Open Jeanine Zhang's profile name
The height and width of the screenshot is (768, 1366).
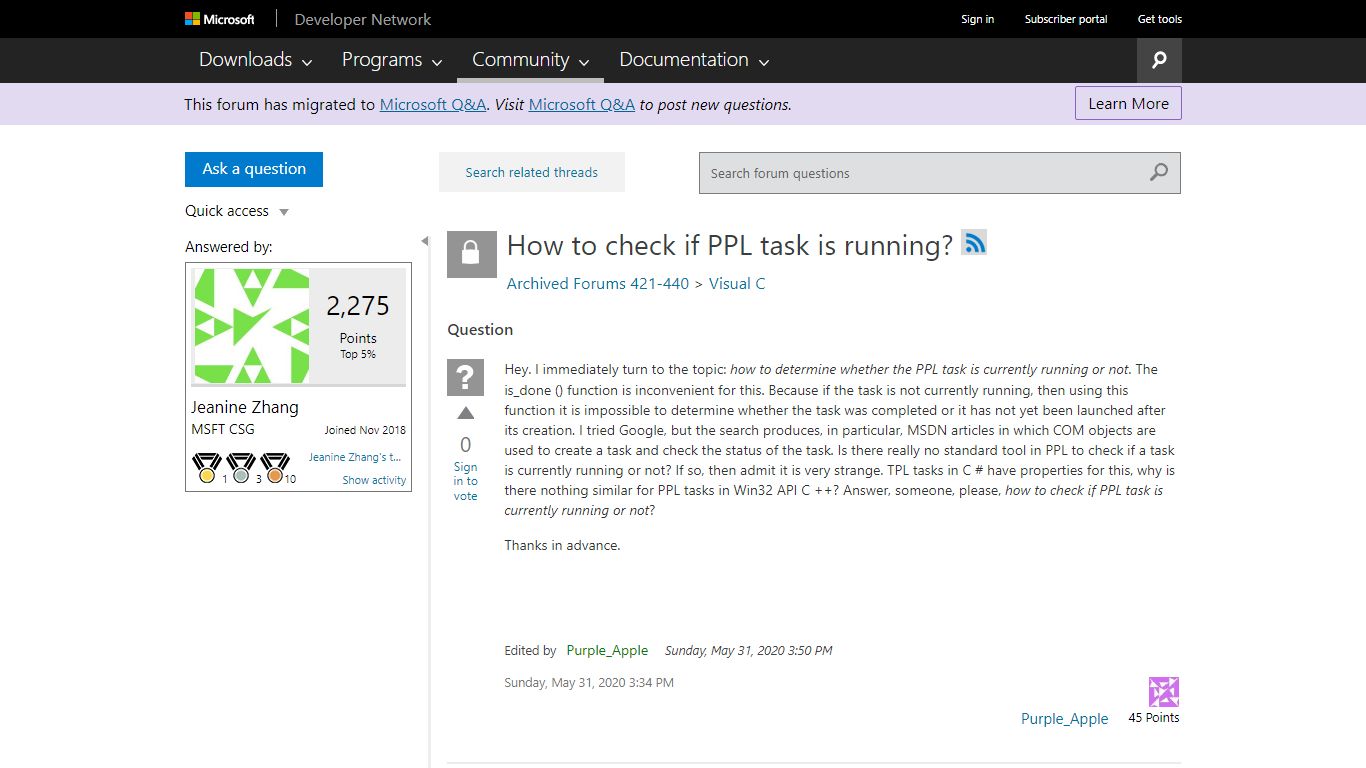click(x=245, y=407)
